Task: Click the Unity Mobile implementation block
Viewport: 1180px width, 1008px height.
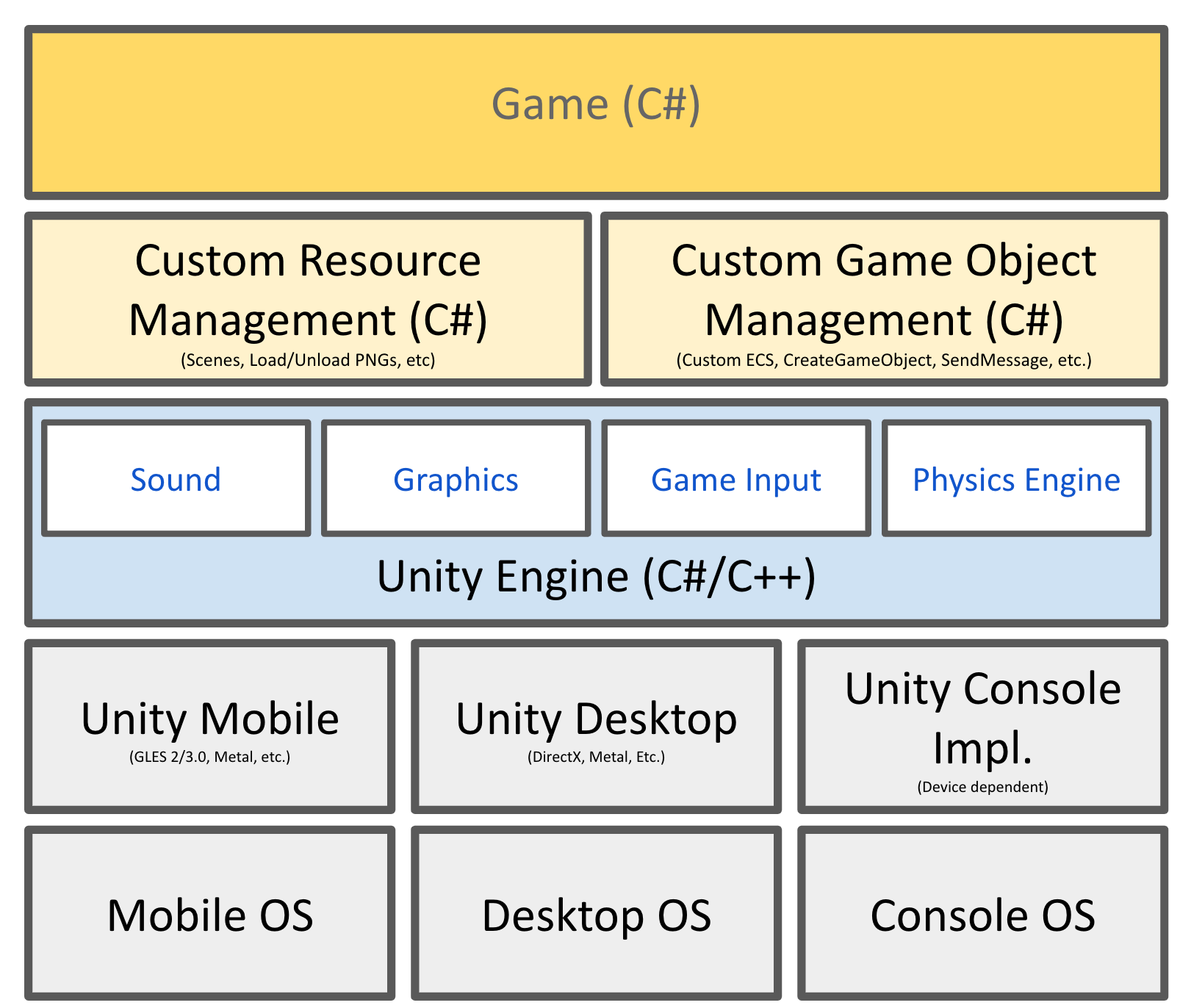Action: pos(209,724)
